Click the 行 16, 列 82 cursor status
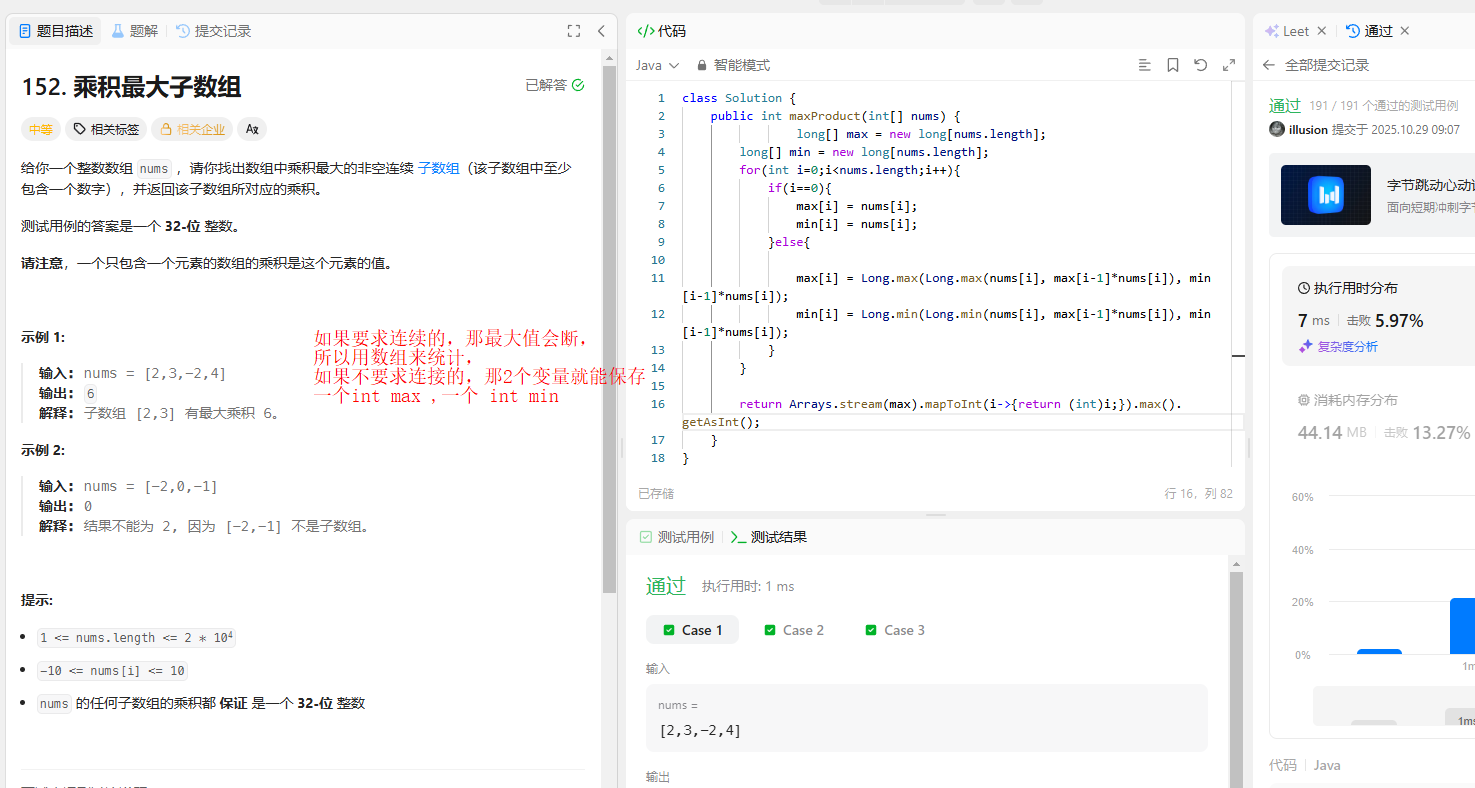The image size is (1475, 788). (1199, 493)
